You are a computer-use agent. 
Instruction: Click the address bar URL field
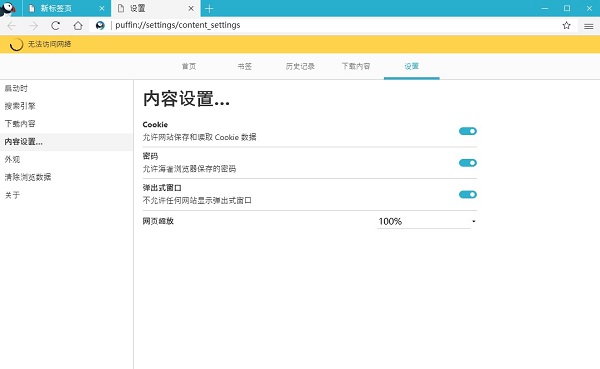click(x=333, y=25)
